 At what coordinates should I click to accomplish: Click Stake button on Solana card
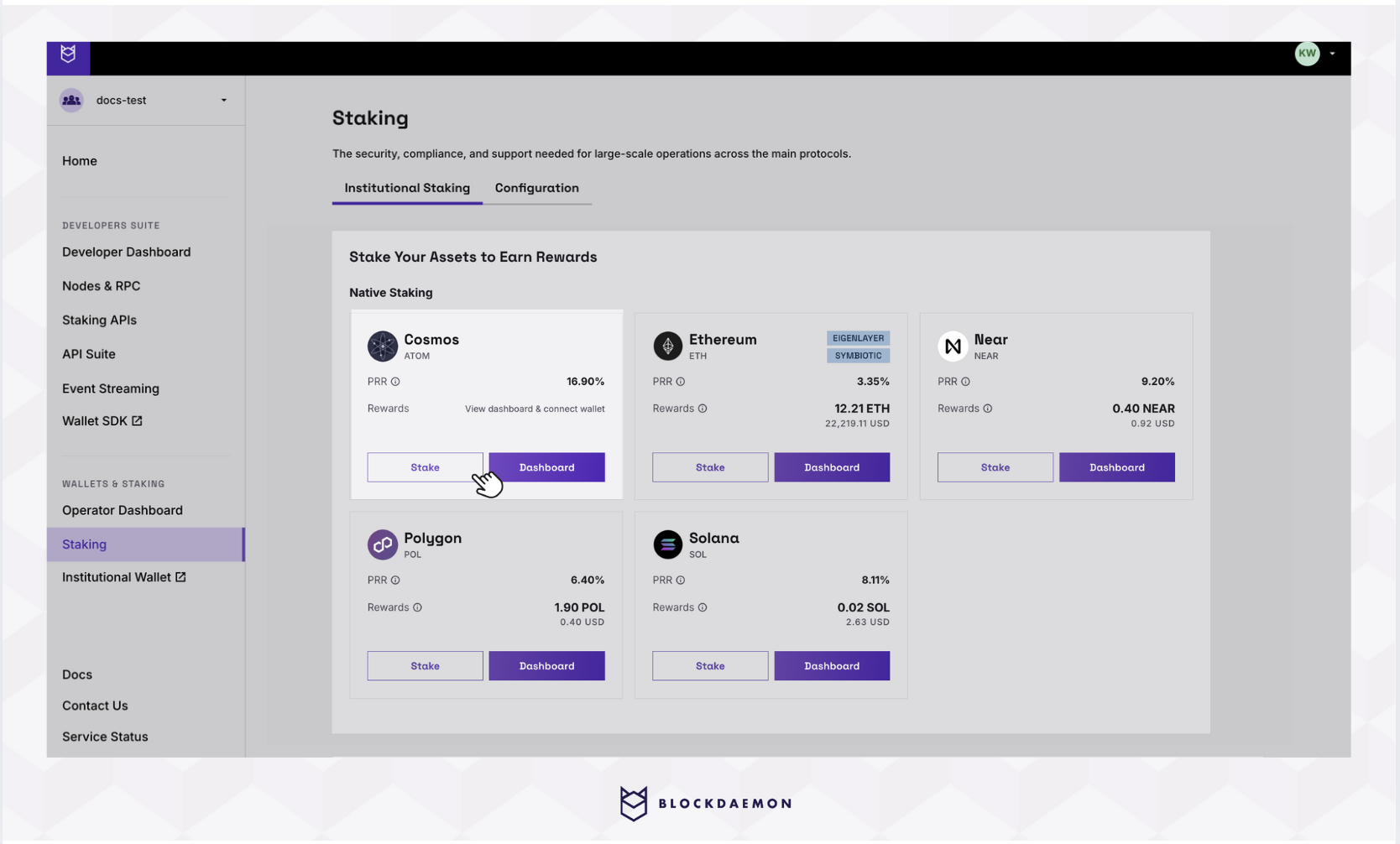coord(710,666)
